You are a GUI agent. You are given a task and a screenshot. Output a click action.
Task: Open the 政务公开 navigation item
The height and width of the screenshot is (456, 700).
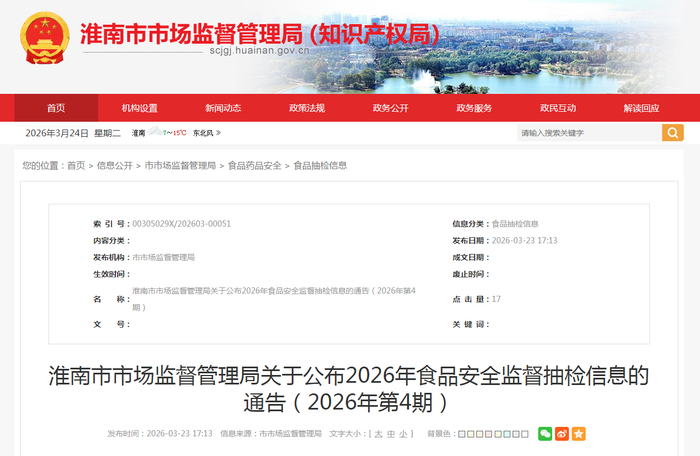(x=391, y=108)
